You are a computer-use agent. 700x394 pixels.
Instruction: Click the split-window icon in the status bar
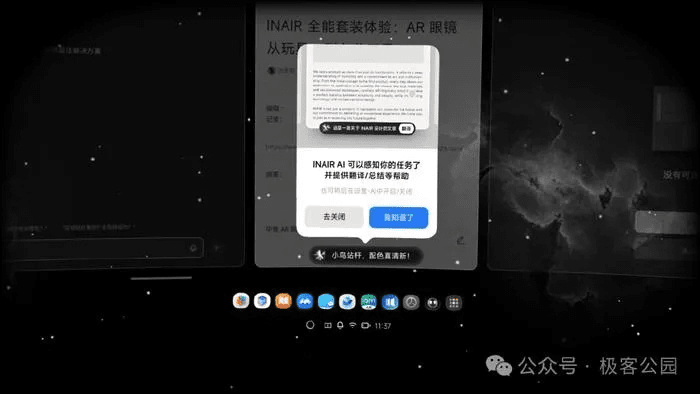pyautogui.click(x=328, y=325)
